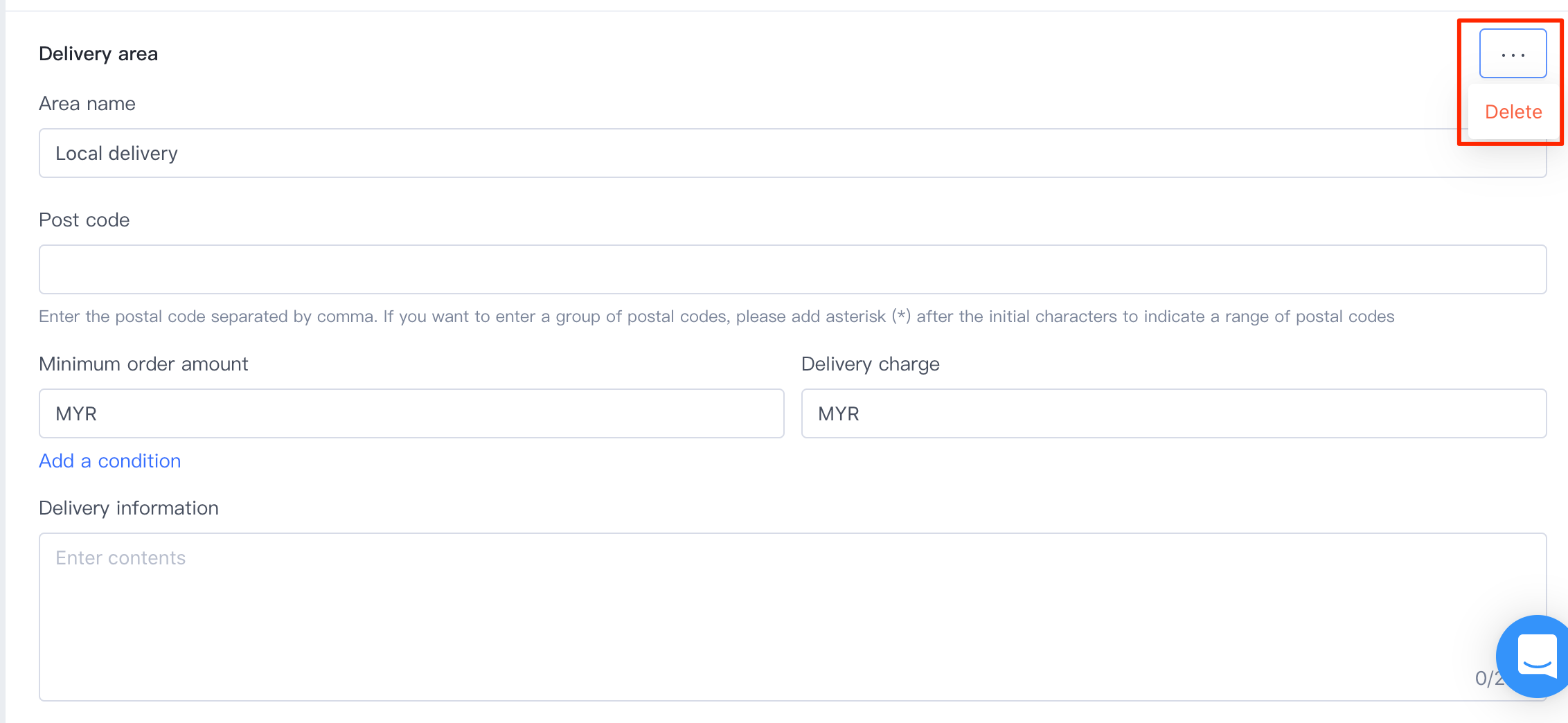Viewport: 1568px width, 723px height.
Task: Click the Delivery charge label
Action: (870, 364)
